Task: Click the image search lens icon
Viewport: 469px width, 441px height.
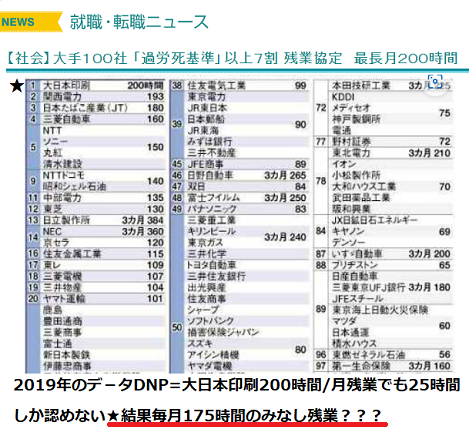Action: tap(435, 82)
